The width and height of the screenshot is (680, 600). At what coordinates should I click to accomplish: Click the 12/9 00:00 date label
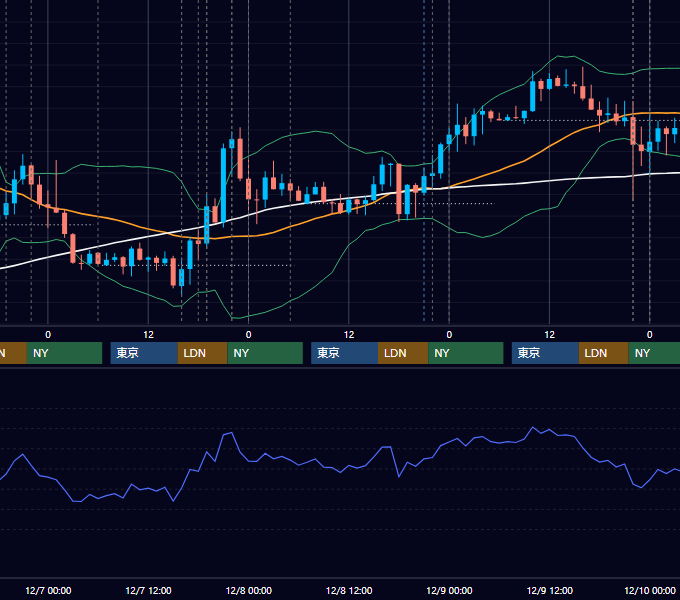click(449, 590)
